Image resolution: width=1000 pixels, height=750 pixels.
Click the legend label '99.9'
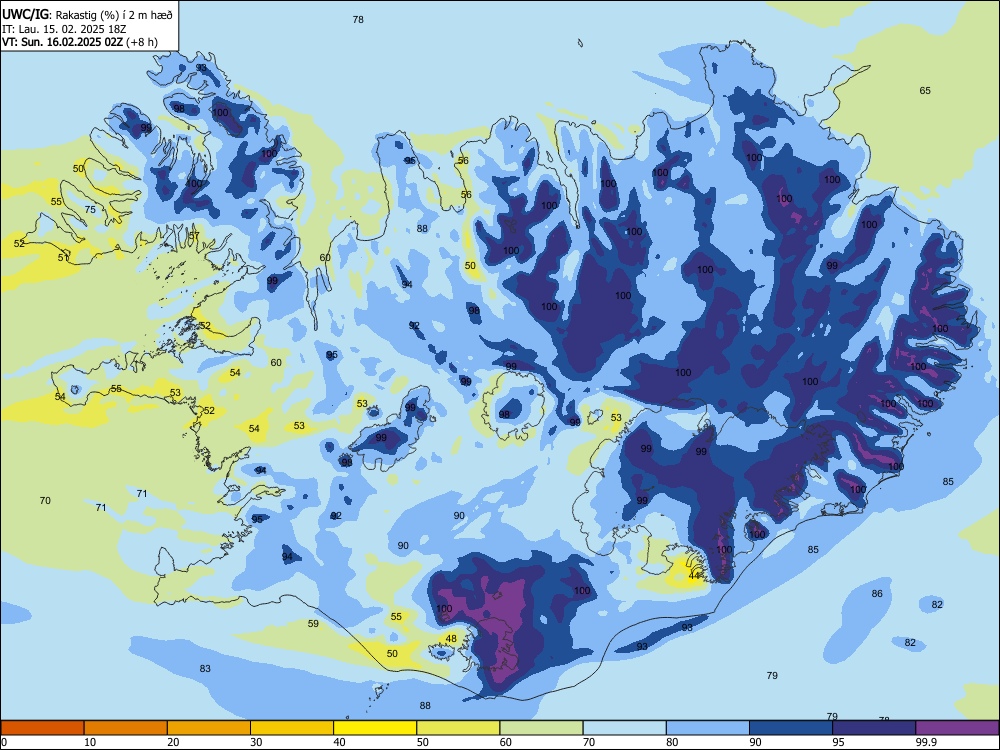926,742
